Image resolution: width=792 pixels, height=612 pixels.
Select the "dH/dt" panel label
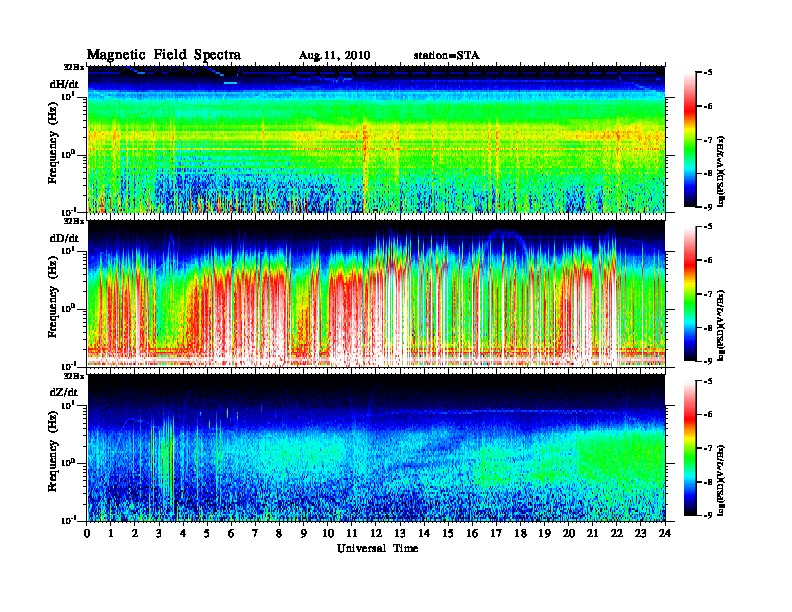(x=64, y=84)
